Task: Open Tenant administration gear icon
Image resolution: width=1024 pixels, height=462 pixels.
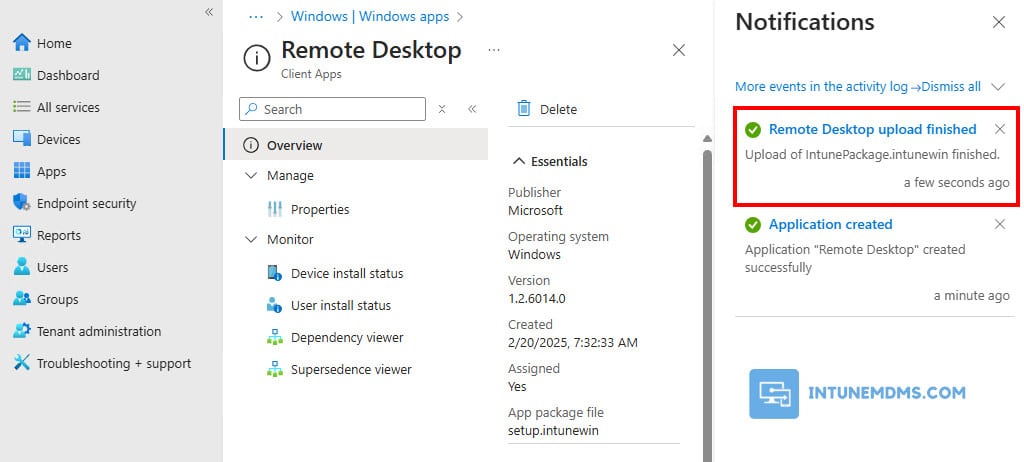Action: pos(22,331)
